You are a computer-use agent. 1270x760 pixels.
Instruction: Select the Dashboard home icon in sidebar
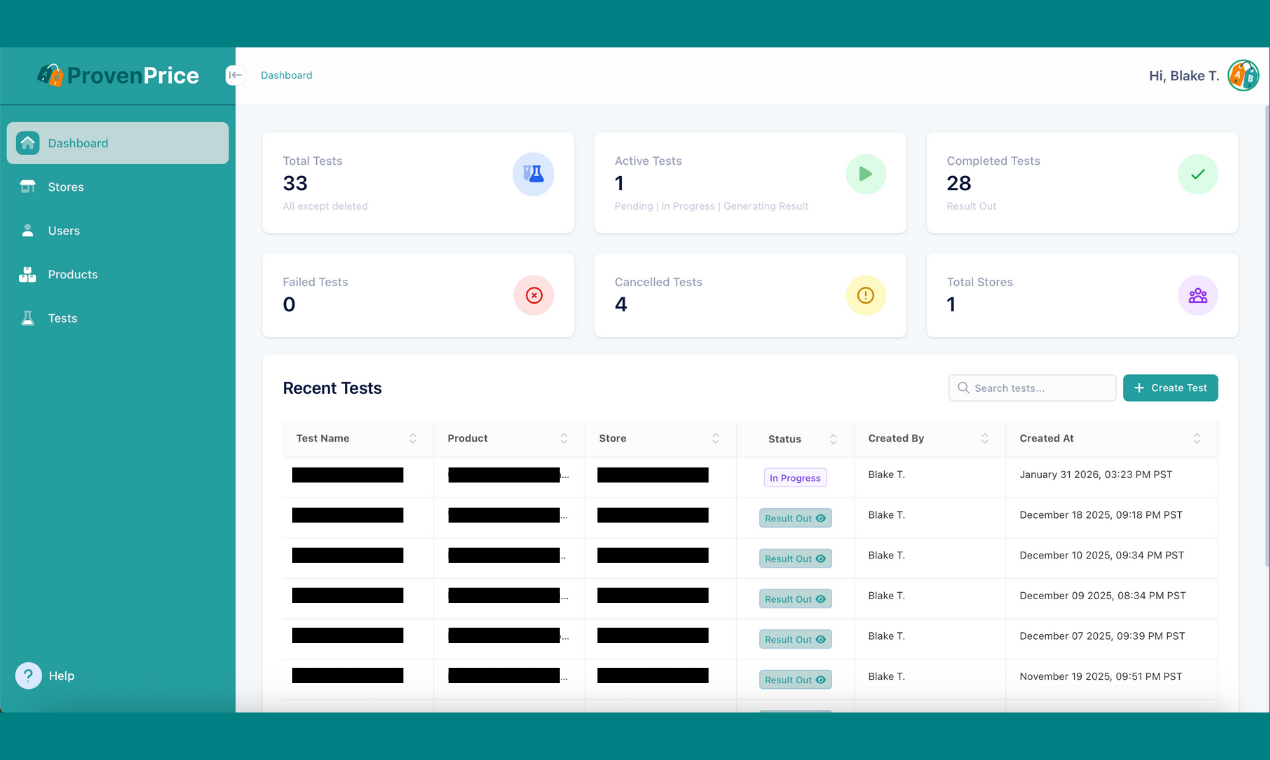(29, 142)
